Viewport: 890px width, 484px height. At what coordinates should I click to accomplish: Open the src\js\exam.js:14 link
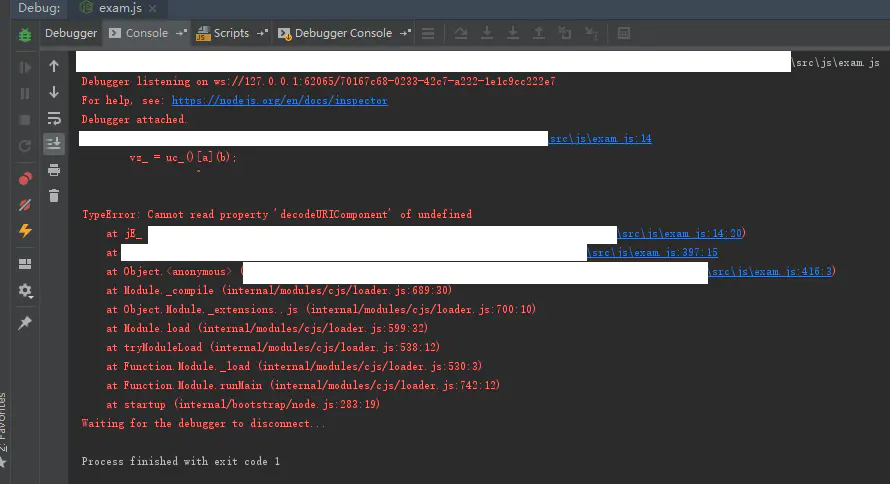click(601, 138)
